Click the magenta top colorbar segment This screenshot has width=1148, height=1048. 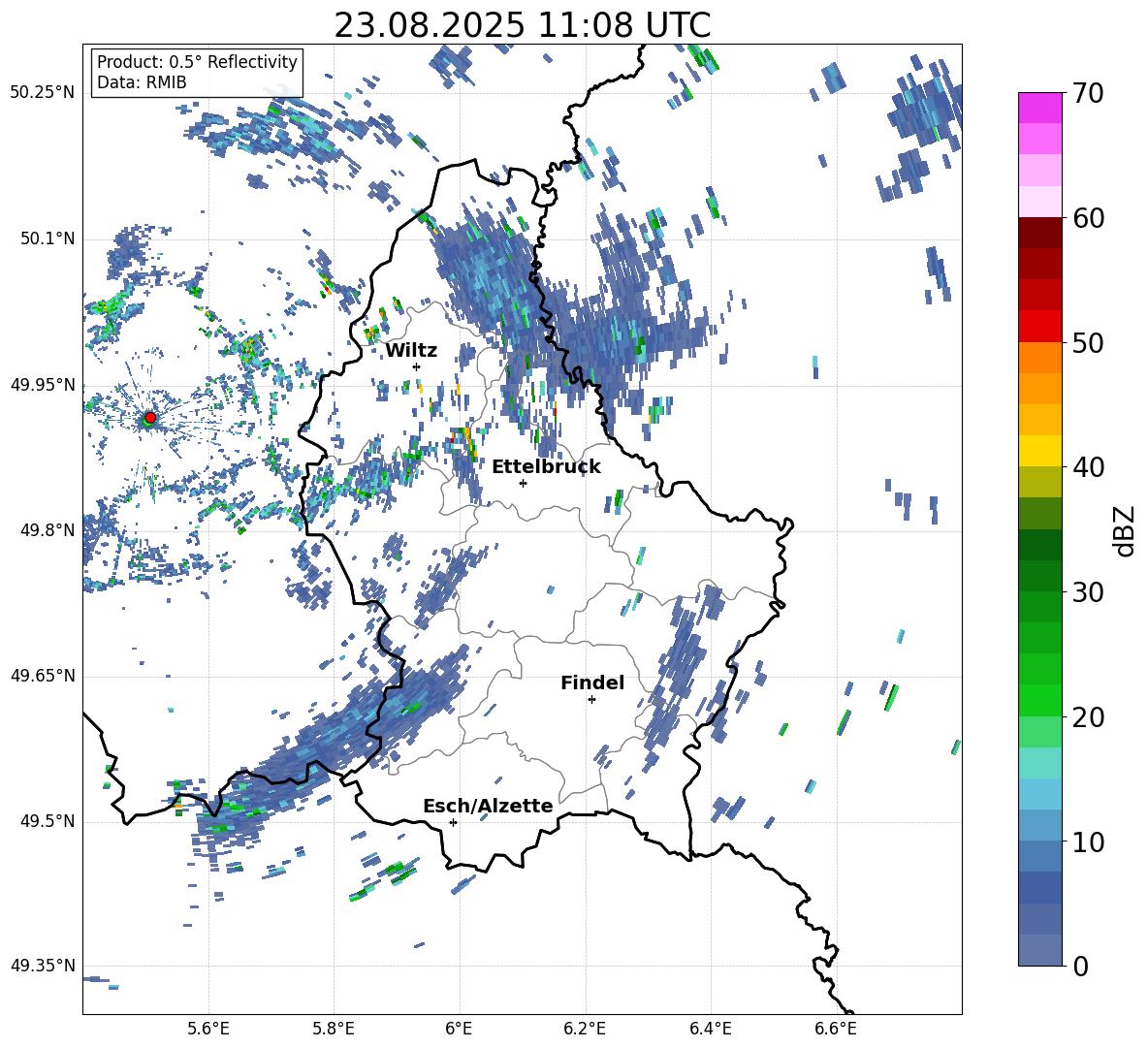1039,108
